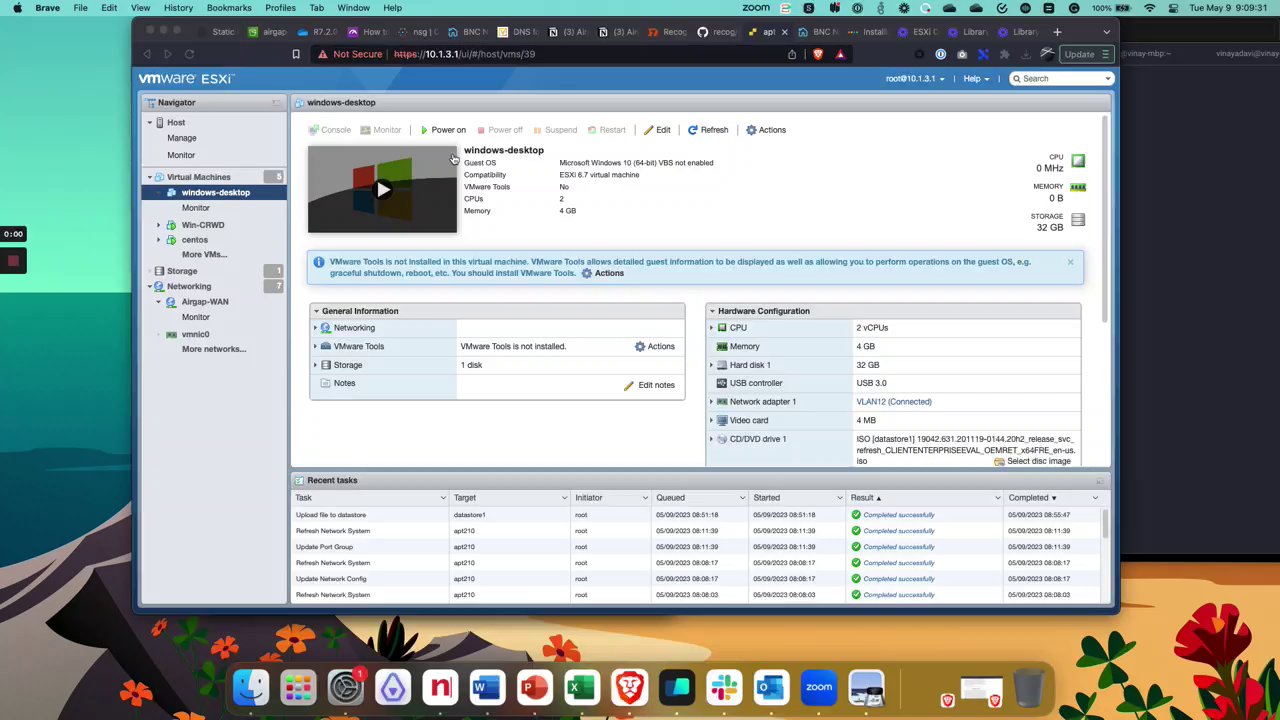The height and width of the screenshot is (720, 1280).
Task: Play the VM console preview thumbnail
Action: [382, 189]
